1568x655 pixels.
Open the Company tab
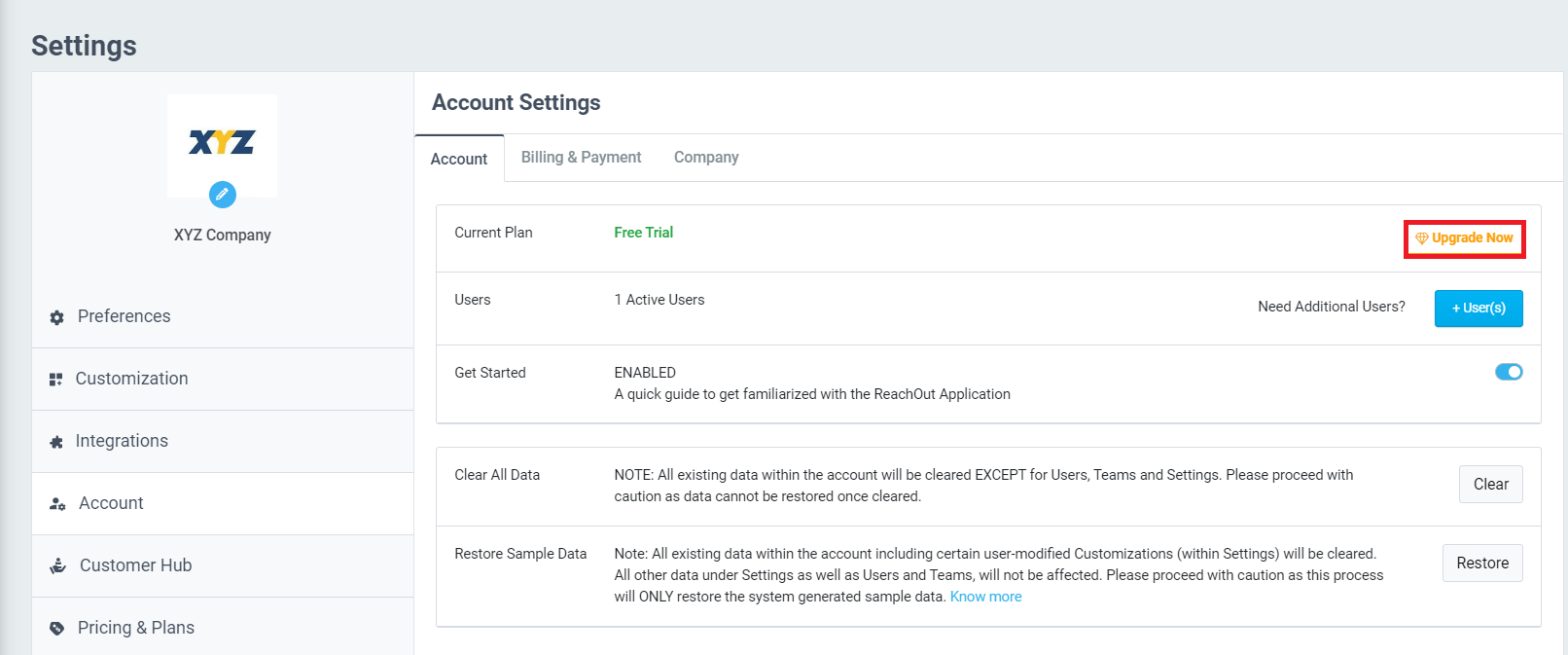(x=706, y=158)
